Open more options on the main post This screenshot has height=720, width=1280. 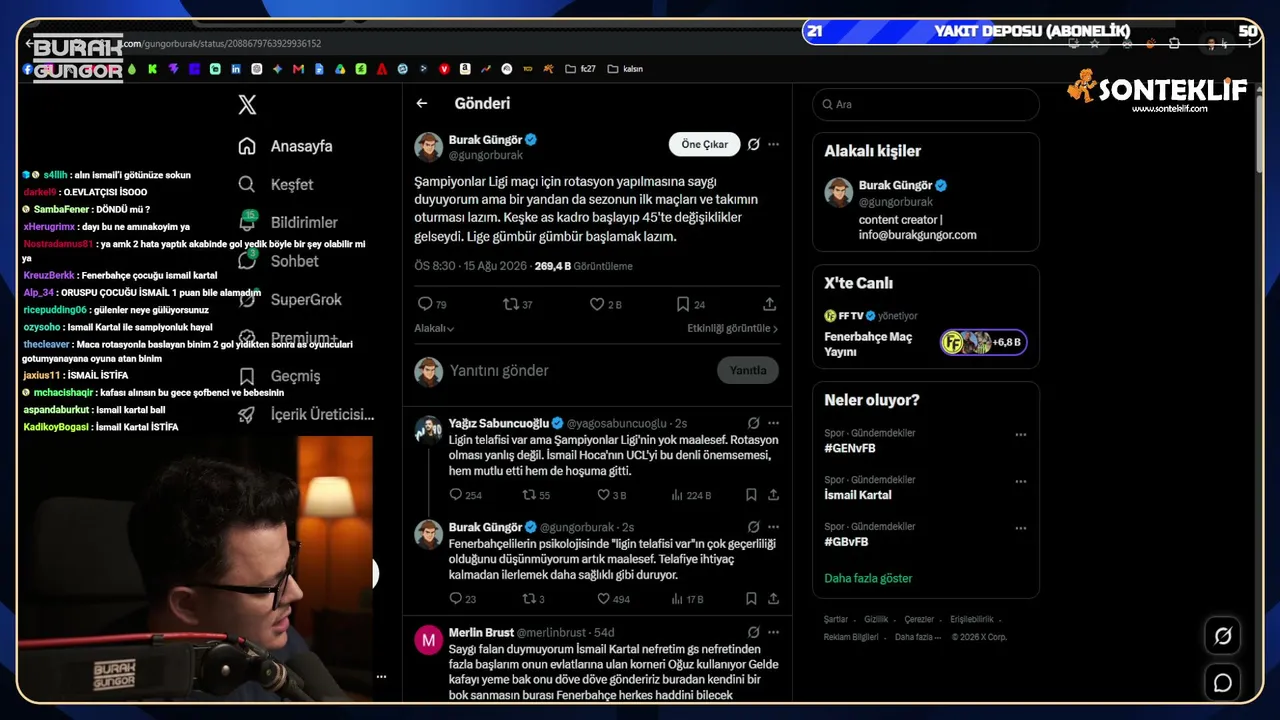[773, 144]
